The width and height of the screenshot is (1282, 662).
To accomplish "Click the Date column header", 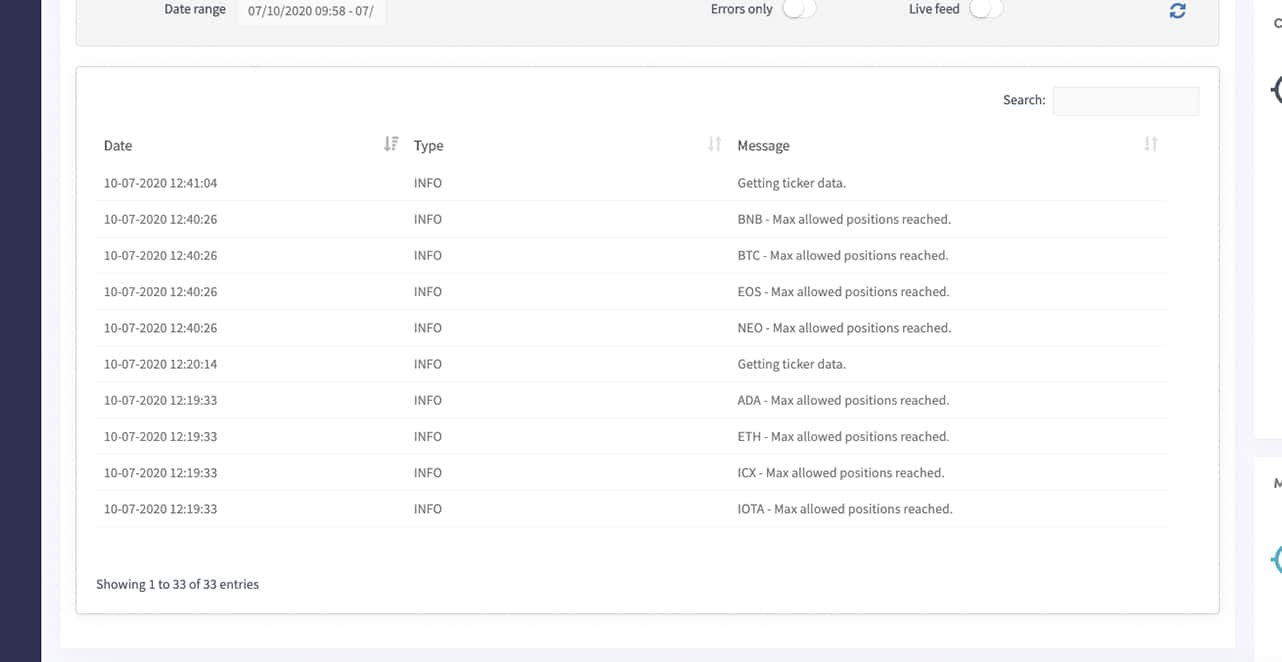I will 118,146.
